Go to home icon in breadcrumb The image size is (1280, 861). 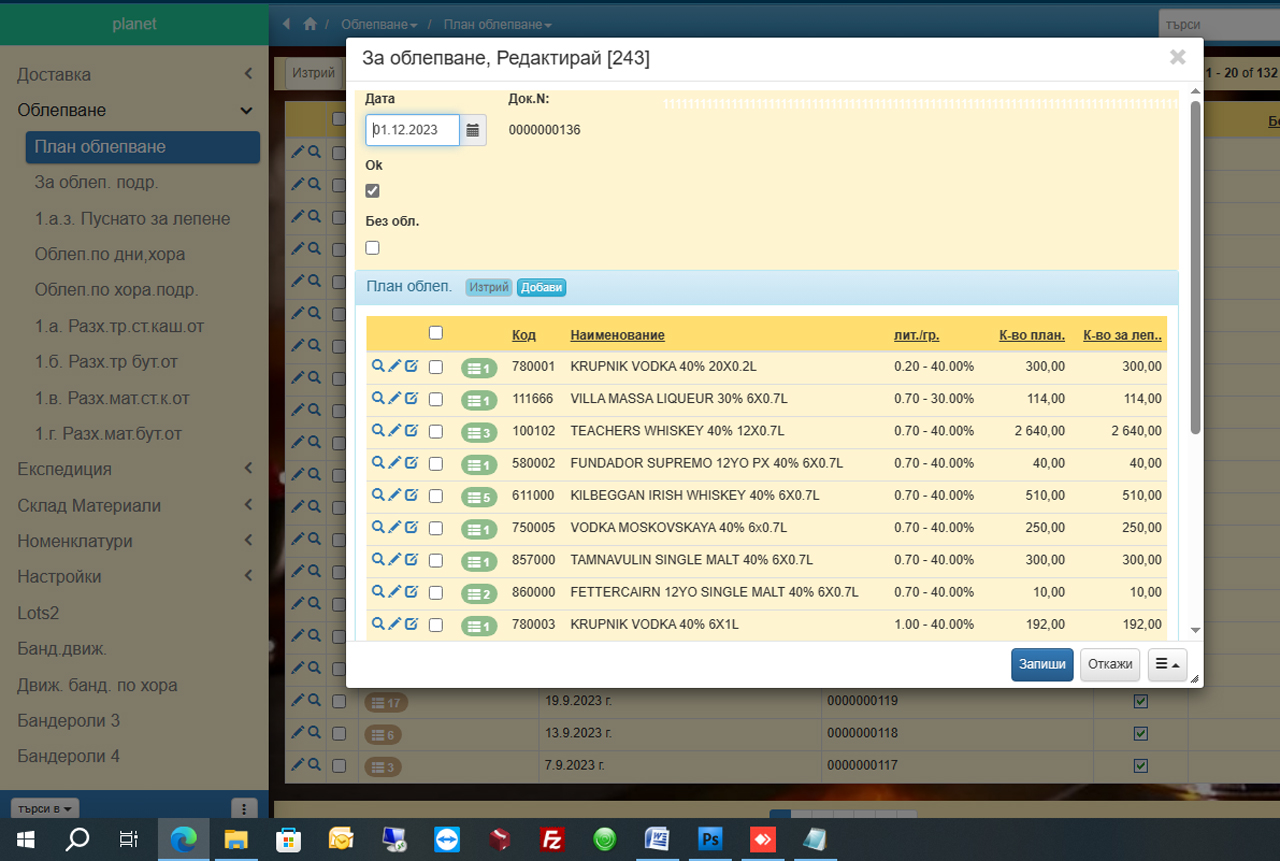[x=310, y=23]
